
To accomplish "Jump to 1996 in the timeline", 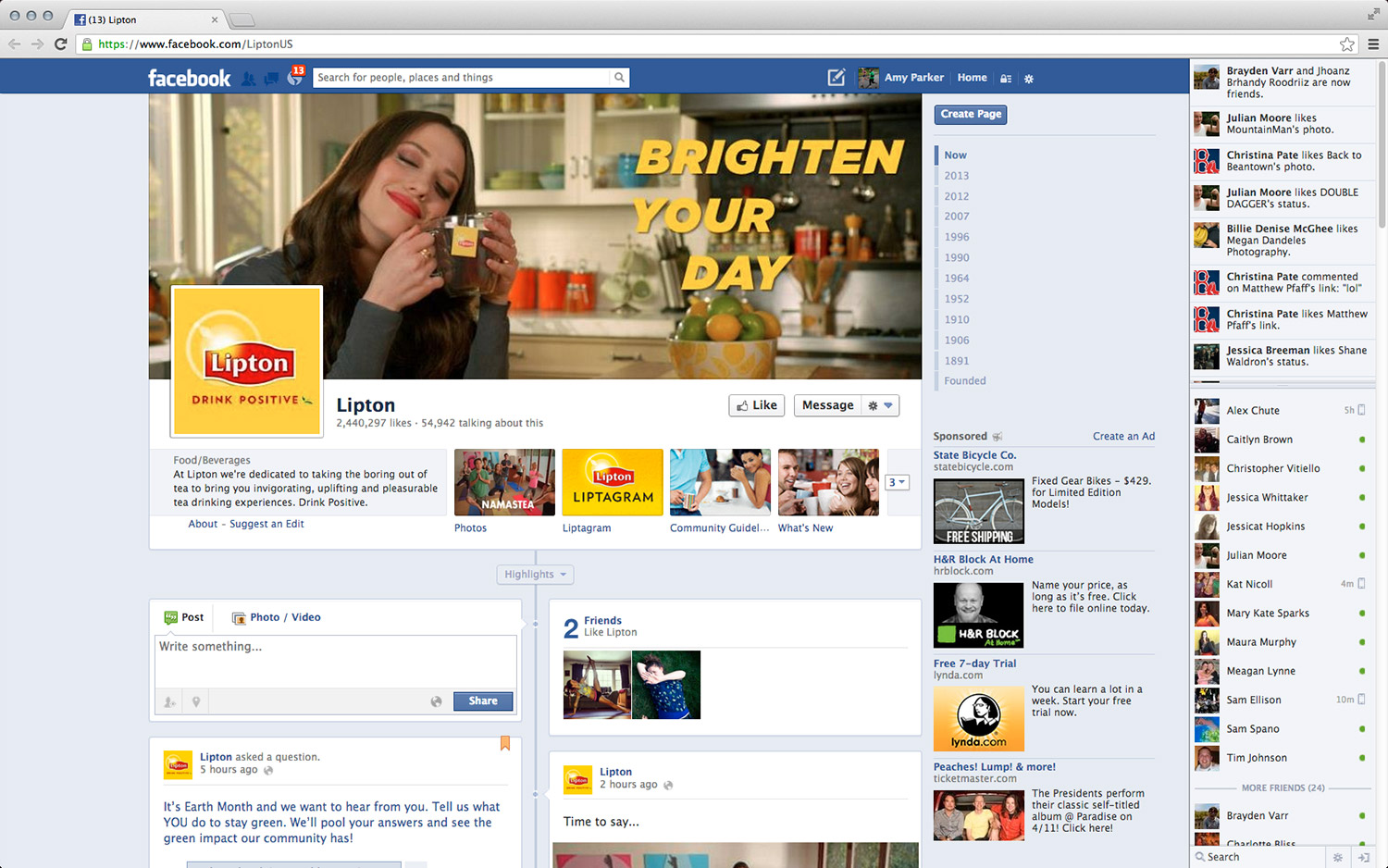I will click(957, 237).
